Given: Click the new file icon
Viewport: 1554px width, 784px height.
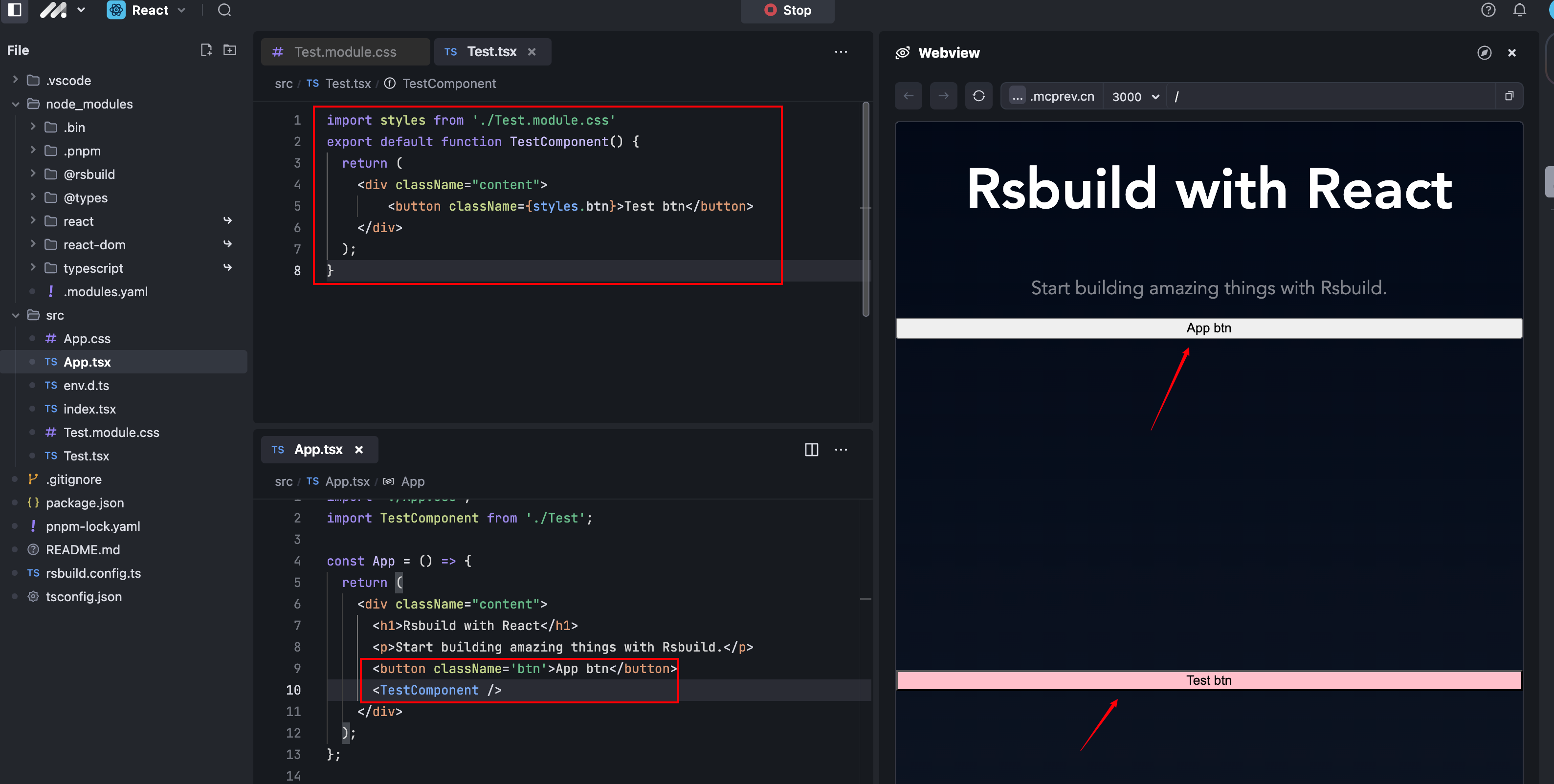Looking at the screenshot, I should [206, 50].
